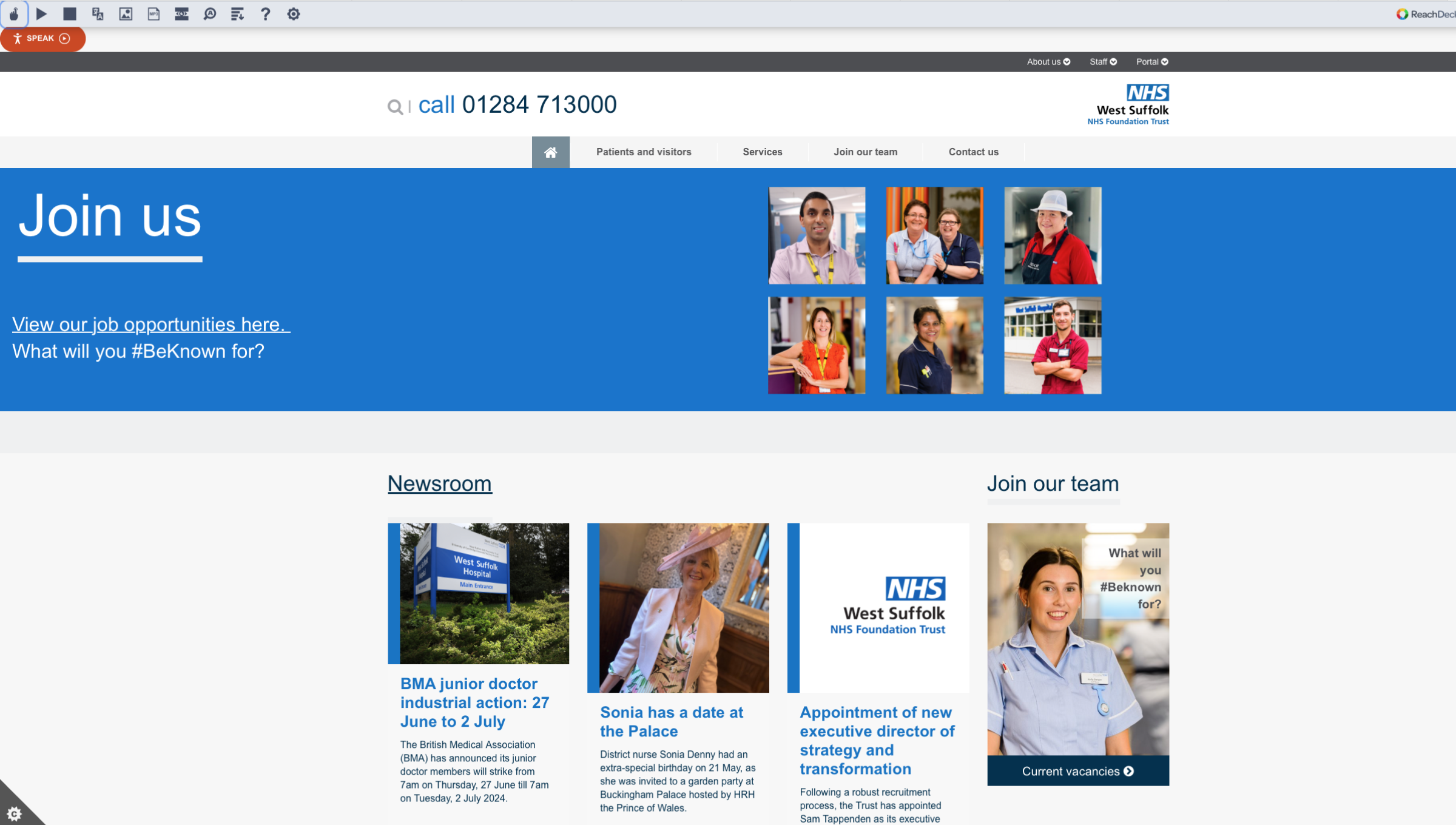Select the home icon in the navigation bar
The height and width of the screenshot is (825, 1456).
pyautogui.click(x=550, y=152)
